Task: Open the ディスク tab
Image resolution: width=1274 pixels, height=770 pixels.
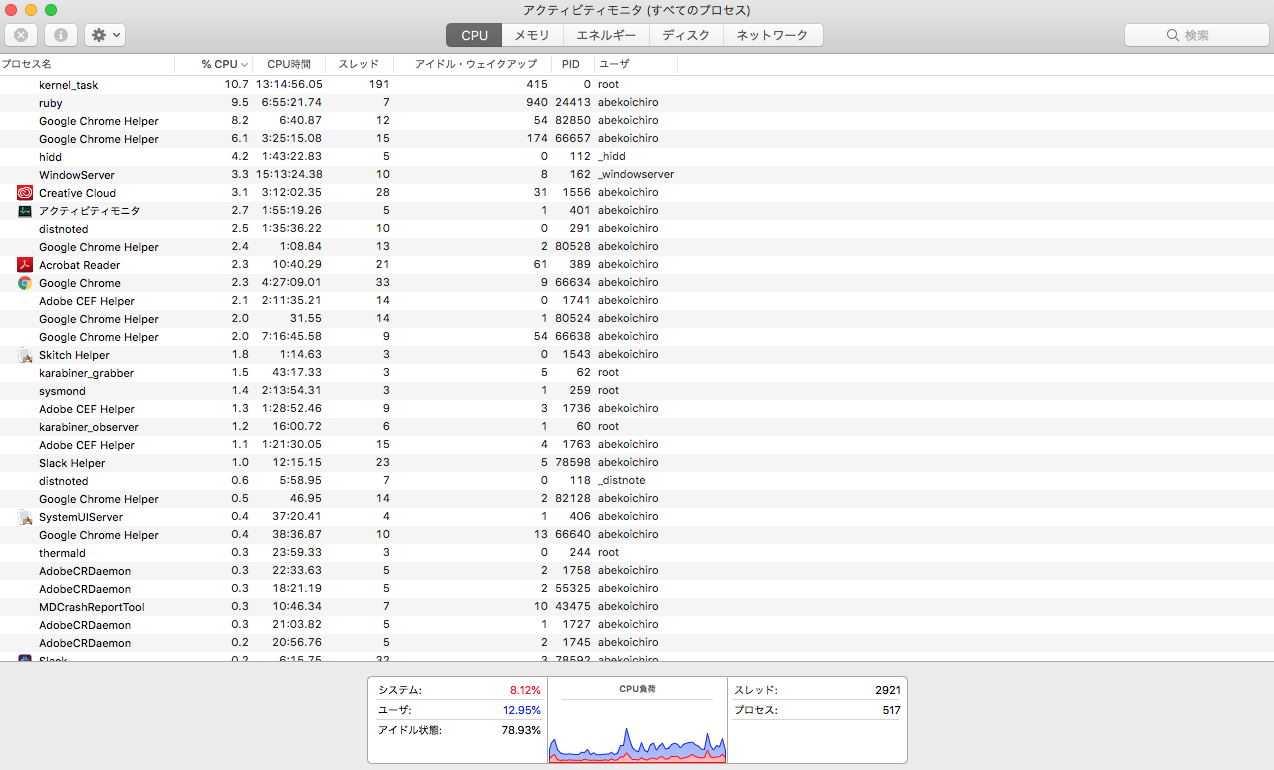Action: (686, 35)
